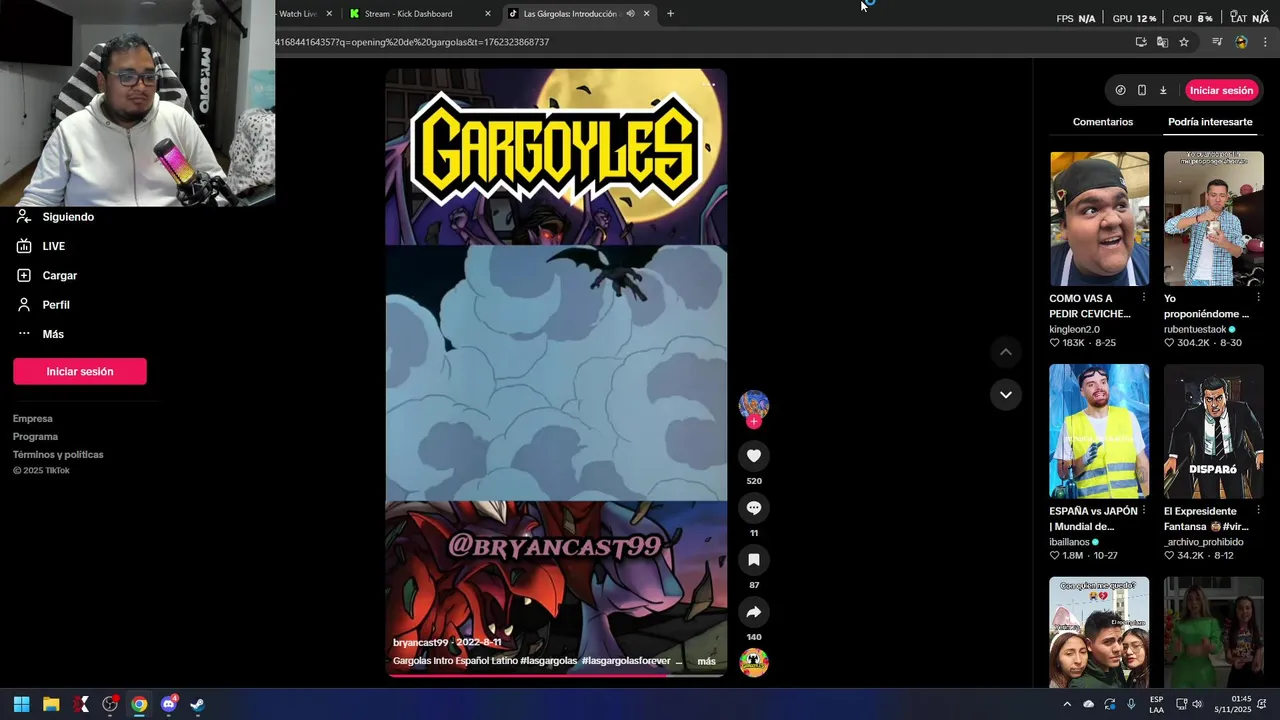Open the Chrome media controls icon
The width and height of the screenshot is (1280, 720).
click(1217, 42)
